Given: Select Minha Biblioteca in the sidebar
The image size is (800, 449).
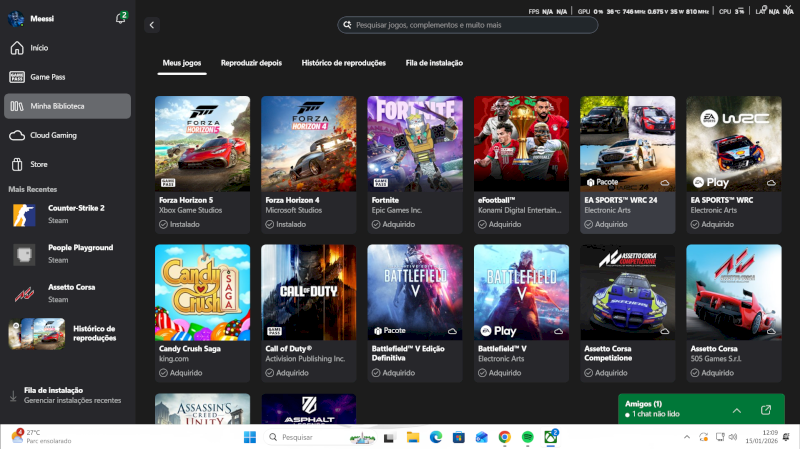Looking at the screenshot, I should [x=67, y=106].
